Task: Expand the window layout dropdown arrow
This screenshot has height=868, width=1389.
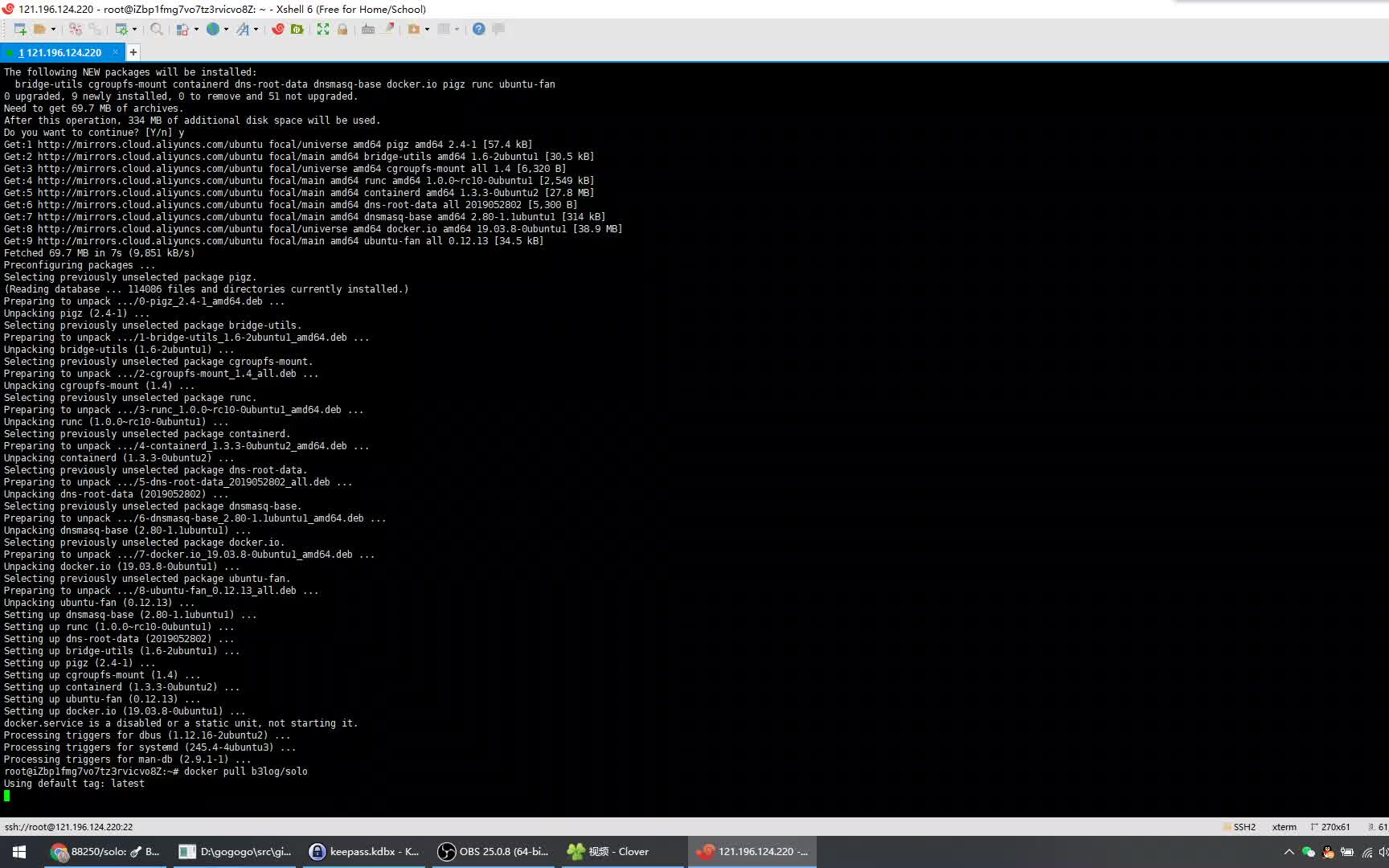Action: [x=455, y=30]
